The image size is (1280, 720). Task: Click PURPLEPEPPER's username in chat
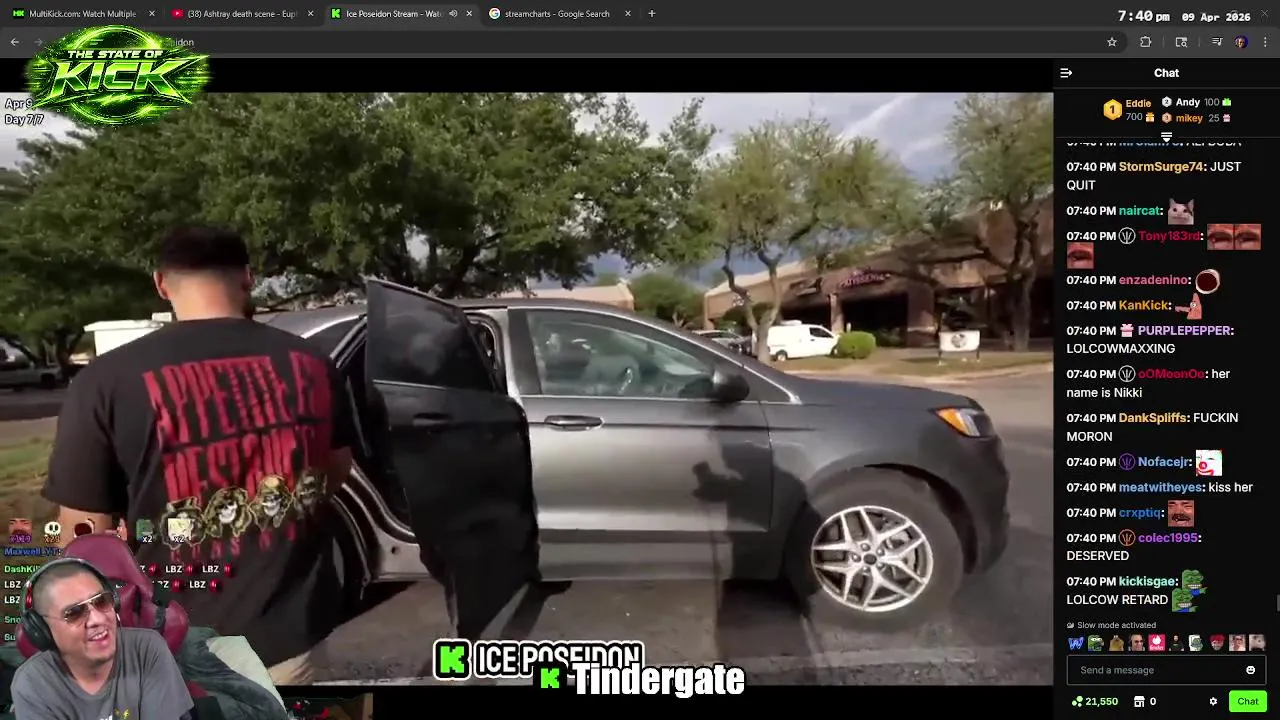click(1184, 330)
